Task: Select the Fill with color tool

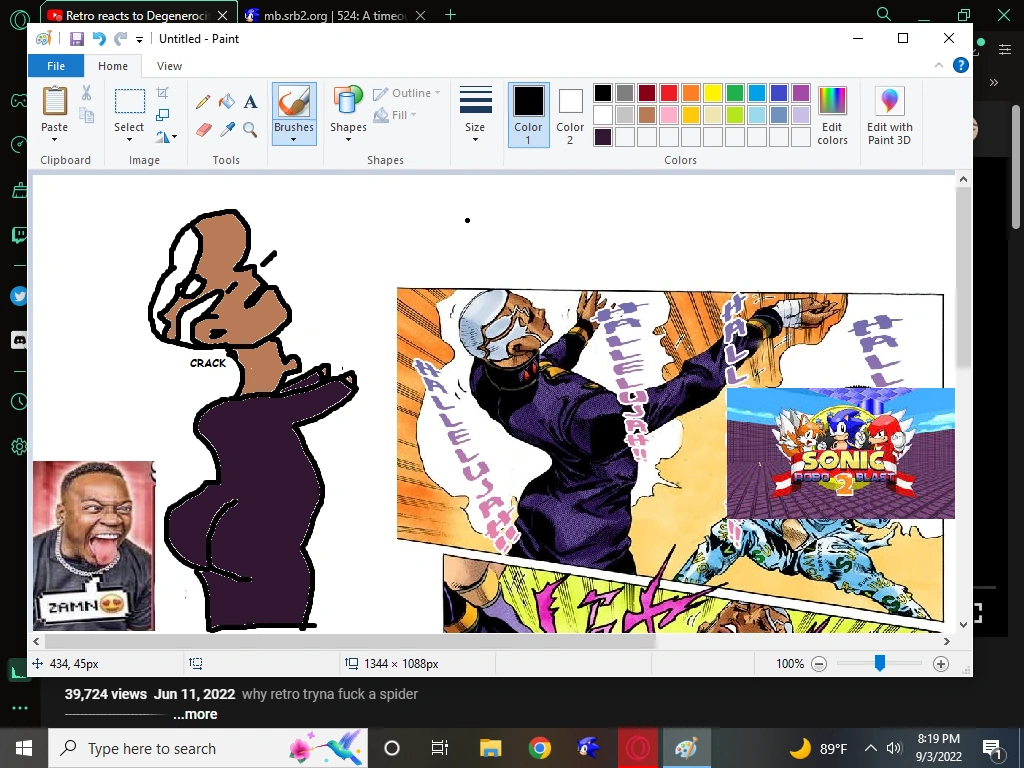Action: pos(225,101)
